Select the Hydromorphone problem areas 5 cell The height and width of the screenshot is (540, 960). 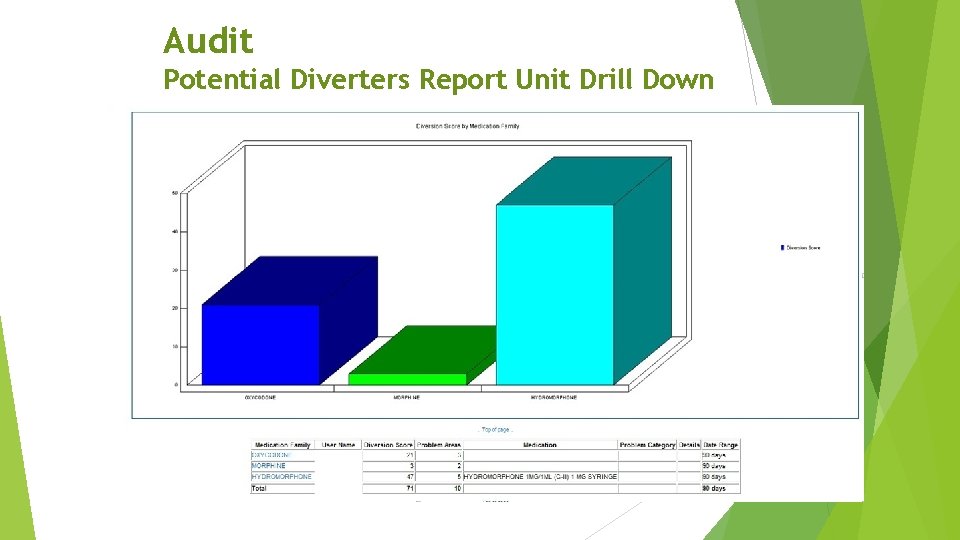pos(439,476)
